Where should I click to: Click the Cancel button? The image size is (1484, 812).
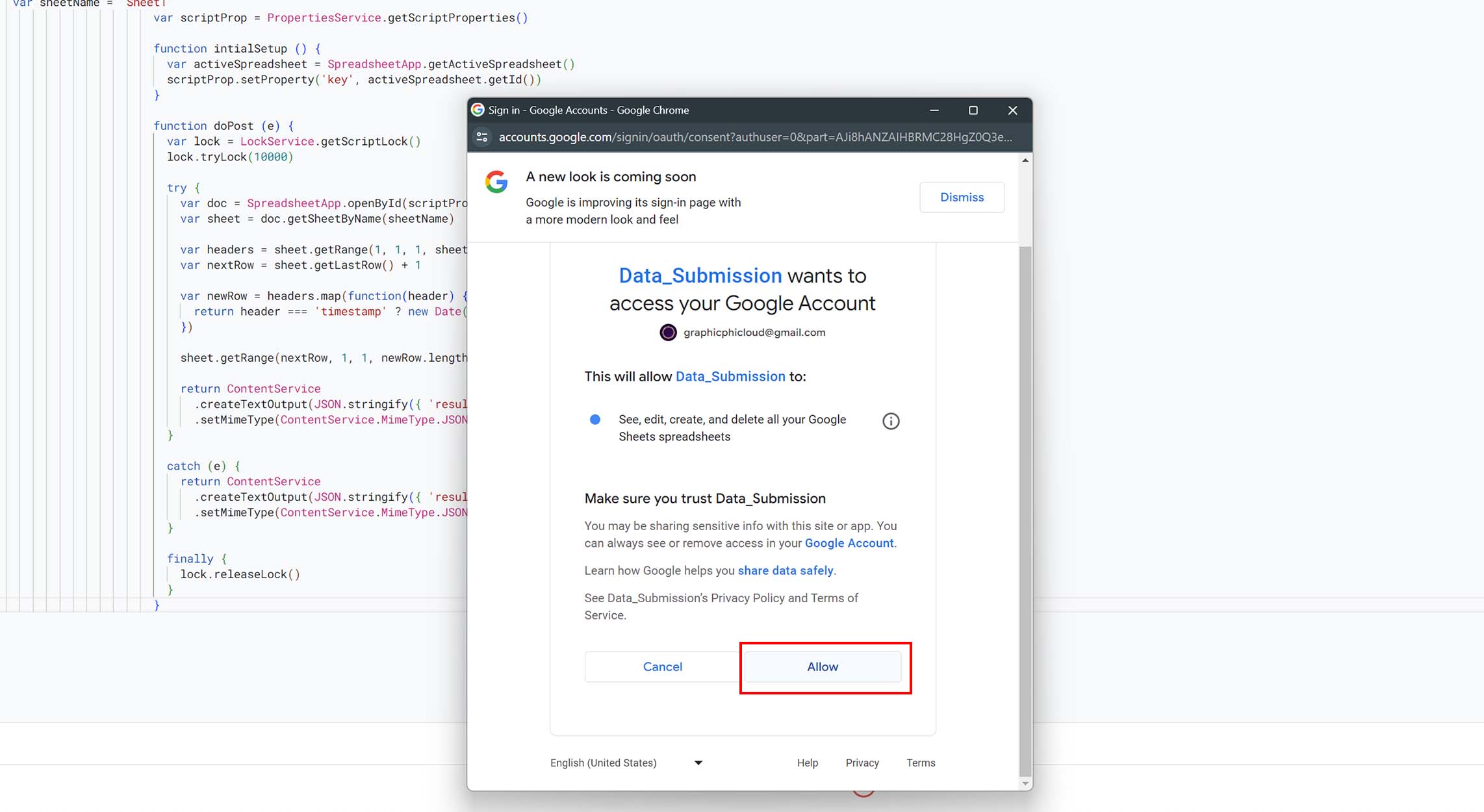click(662, 666)
